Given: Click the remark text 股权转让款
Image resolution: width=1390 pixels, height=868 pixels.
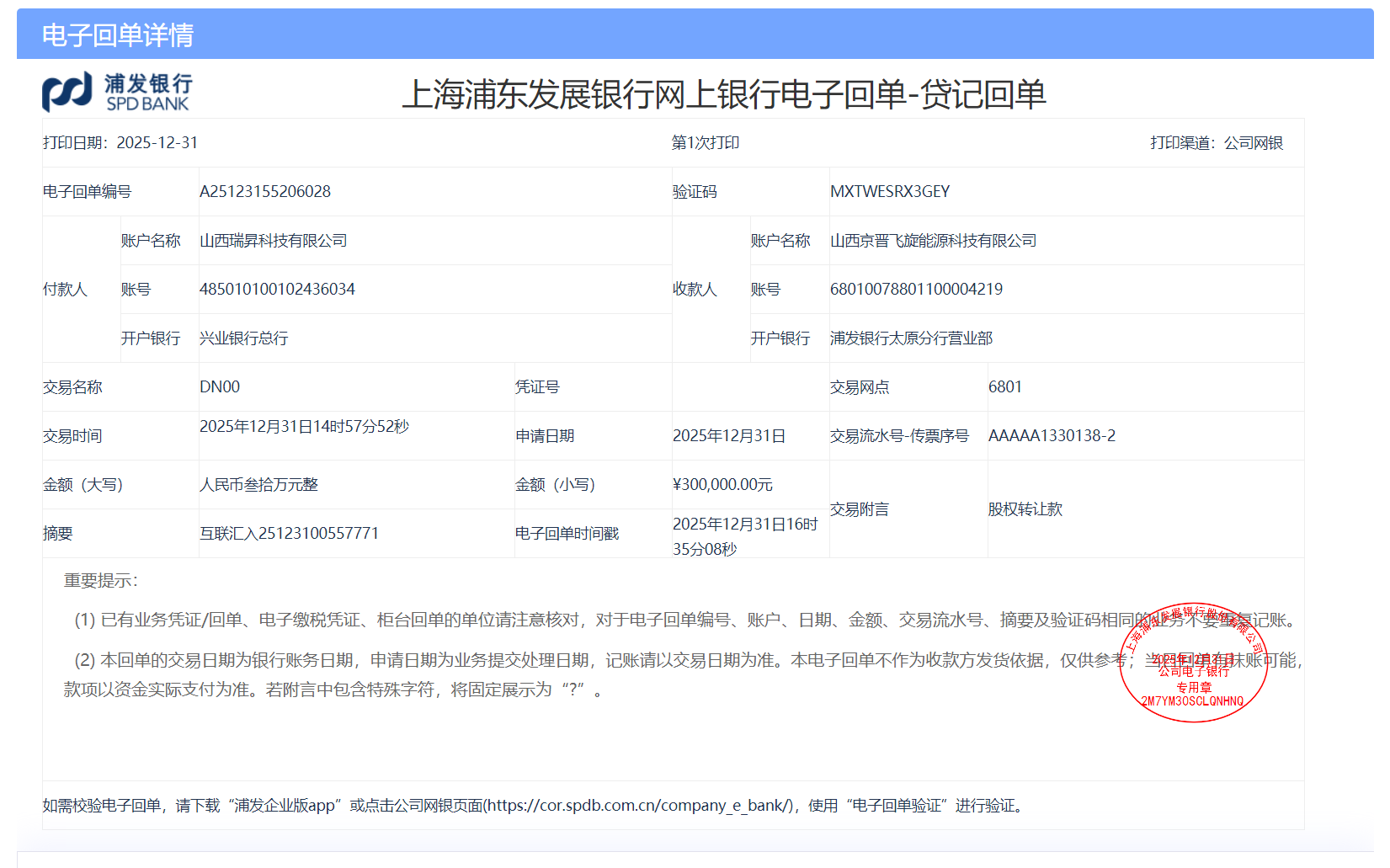Looking at the screenshot, I should [x=1025, y=509].
